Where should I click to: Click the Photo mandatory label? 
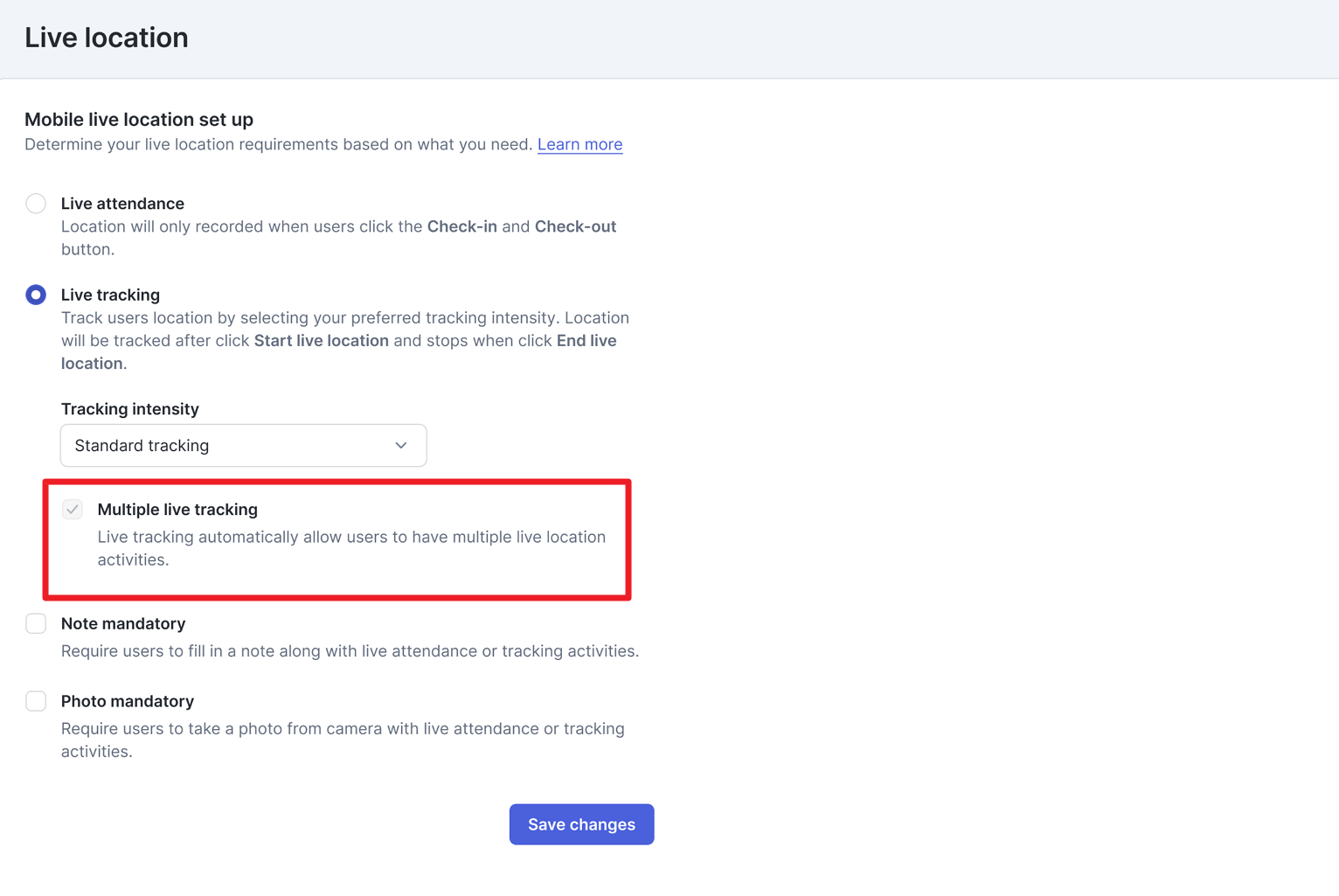pyautogui.click(x=128, y=701)
